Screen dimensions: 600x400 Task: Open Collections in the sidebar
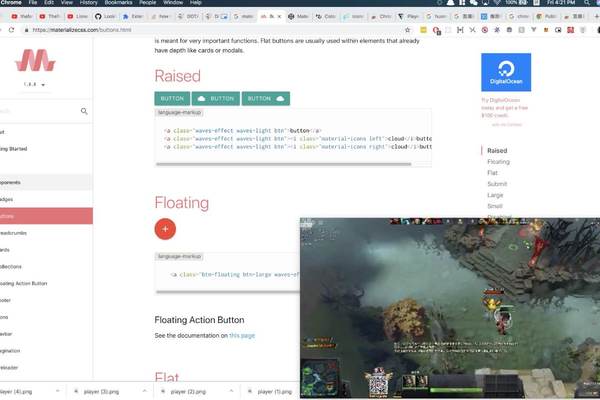pos(46,267)
